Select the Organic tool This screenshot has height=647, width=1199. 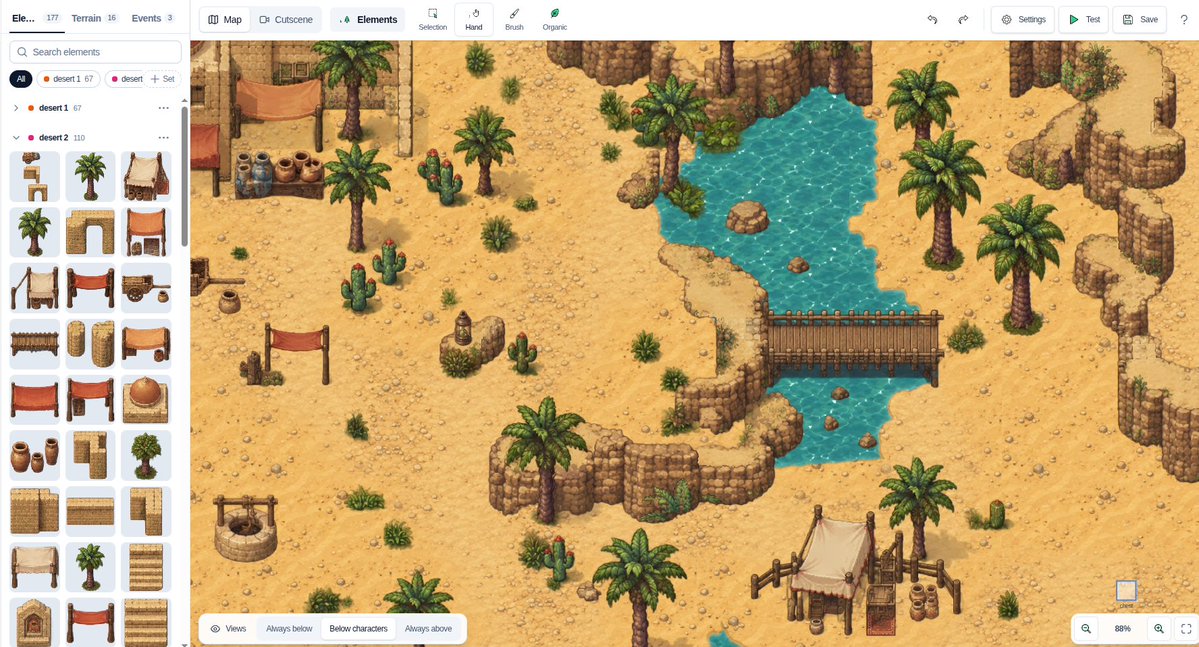coord(554,19)
